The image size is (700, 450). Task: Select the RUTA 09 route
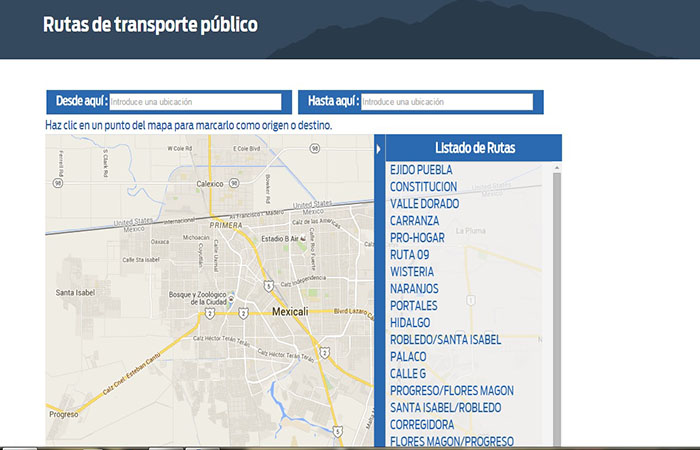pyautogui.click(x=409, y=255)
